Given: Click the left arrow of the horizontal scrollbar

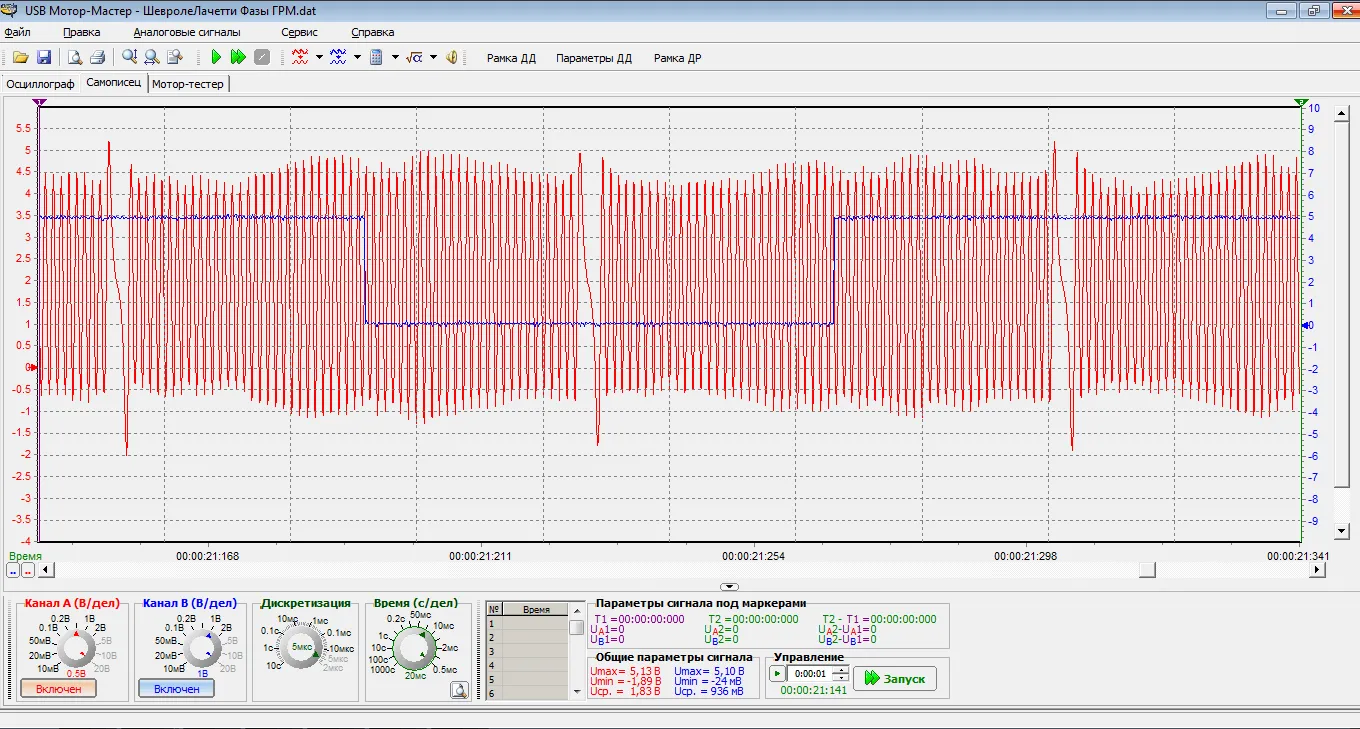Looking at the screenshot, I should click(44, 569).
